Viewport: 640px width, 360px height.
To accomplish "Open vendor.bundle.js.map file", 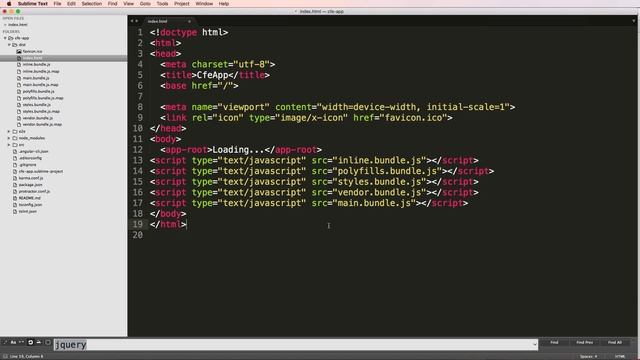I will (42, 124).
